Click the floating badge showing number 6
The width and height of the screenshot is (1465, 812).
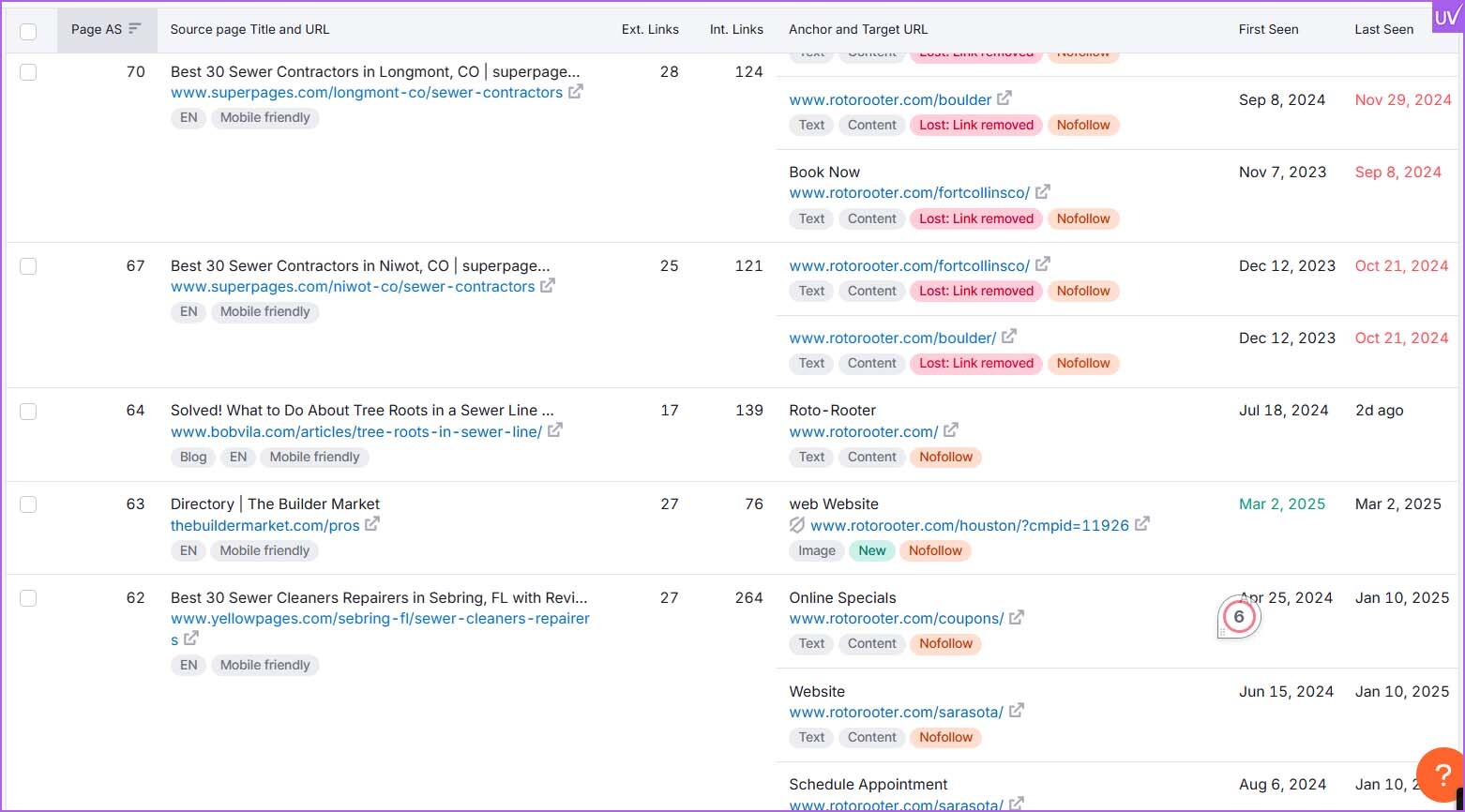1239,617
